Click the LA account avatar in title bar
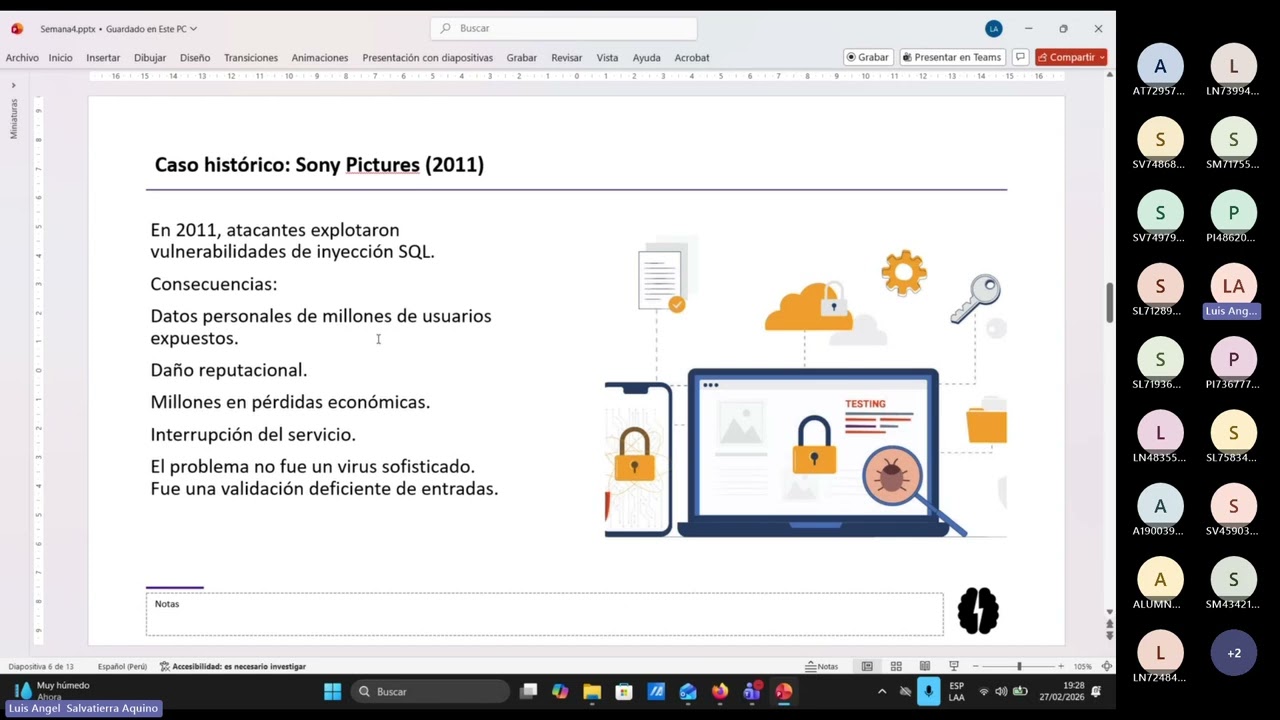 pyautogui.click(x=993, y=28)
